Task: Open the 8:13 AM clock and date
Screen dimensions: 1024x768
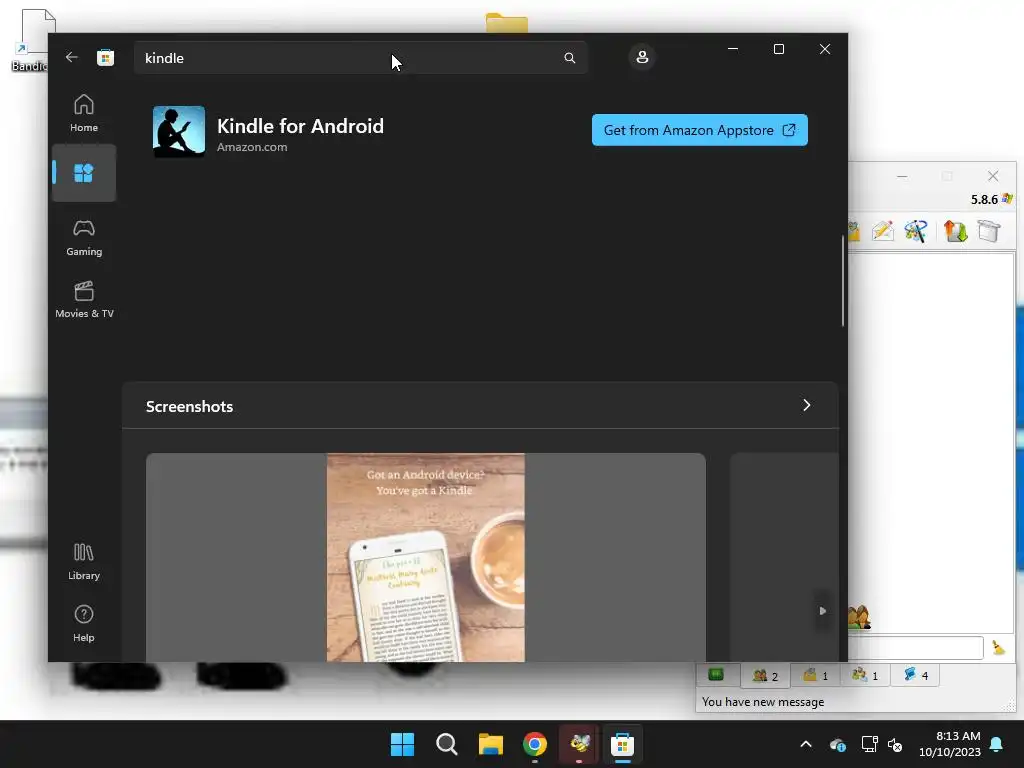Action: pos(950,744)
